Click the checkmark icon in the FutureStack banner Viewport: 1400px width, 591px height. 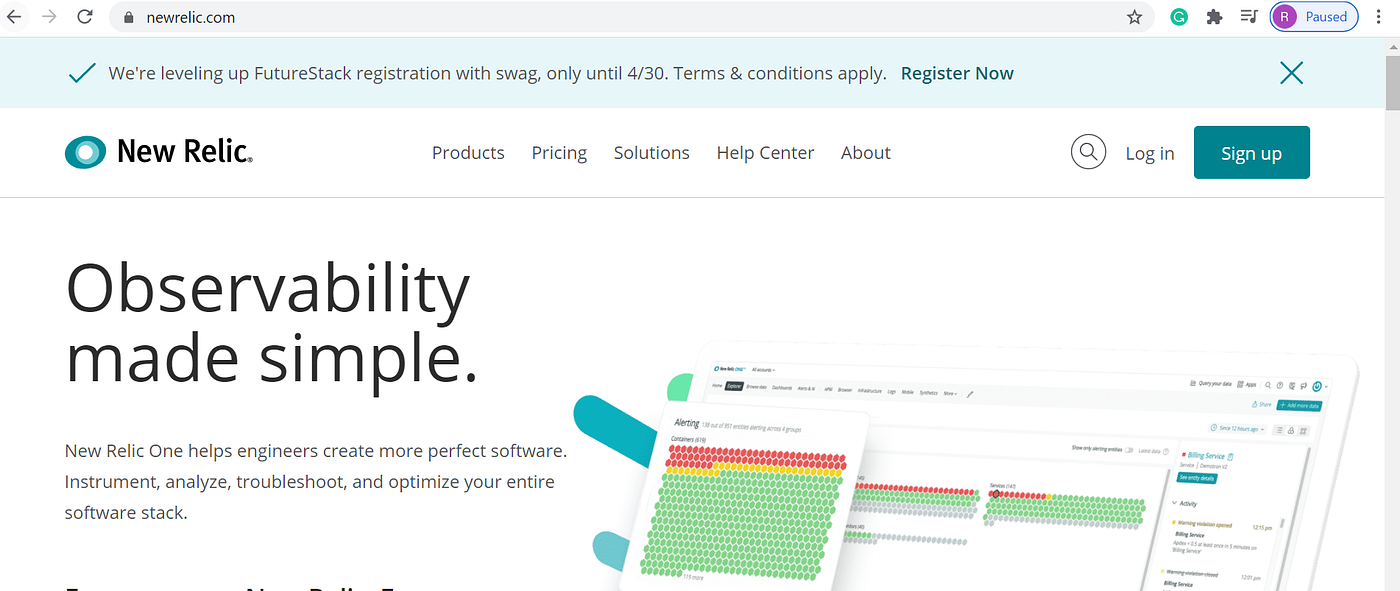pyautogui.click(x=82, y=73)
